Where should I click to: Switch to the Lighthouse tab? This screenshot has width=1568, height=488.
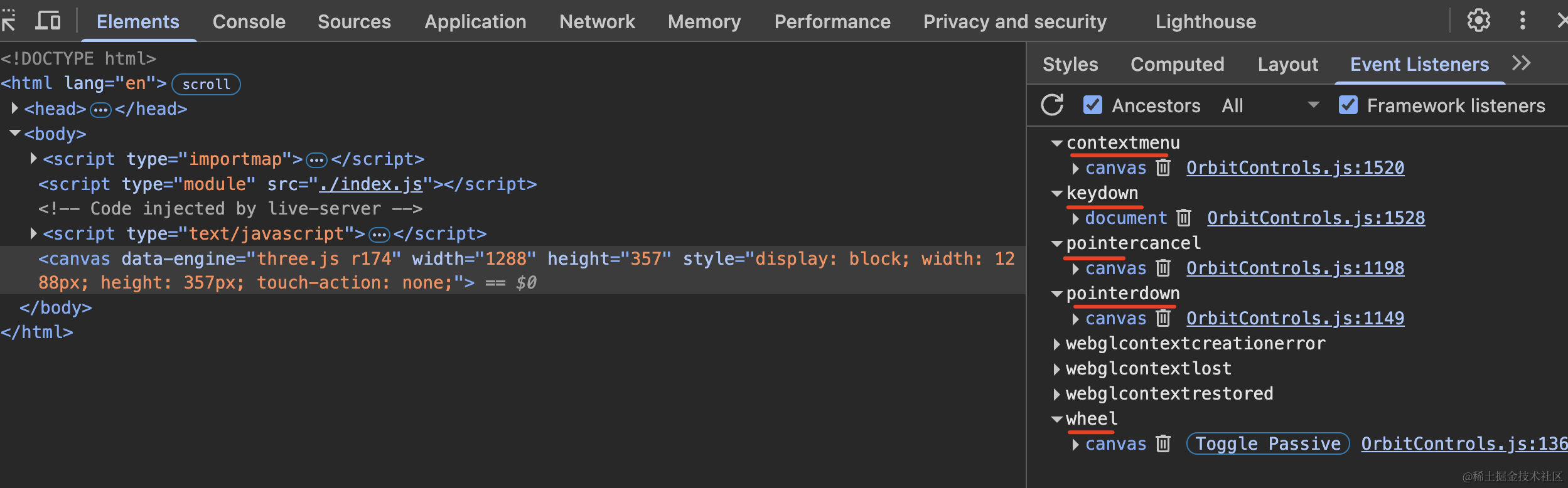coord(1206,21)
